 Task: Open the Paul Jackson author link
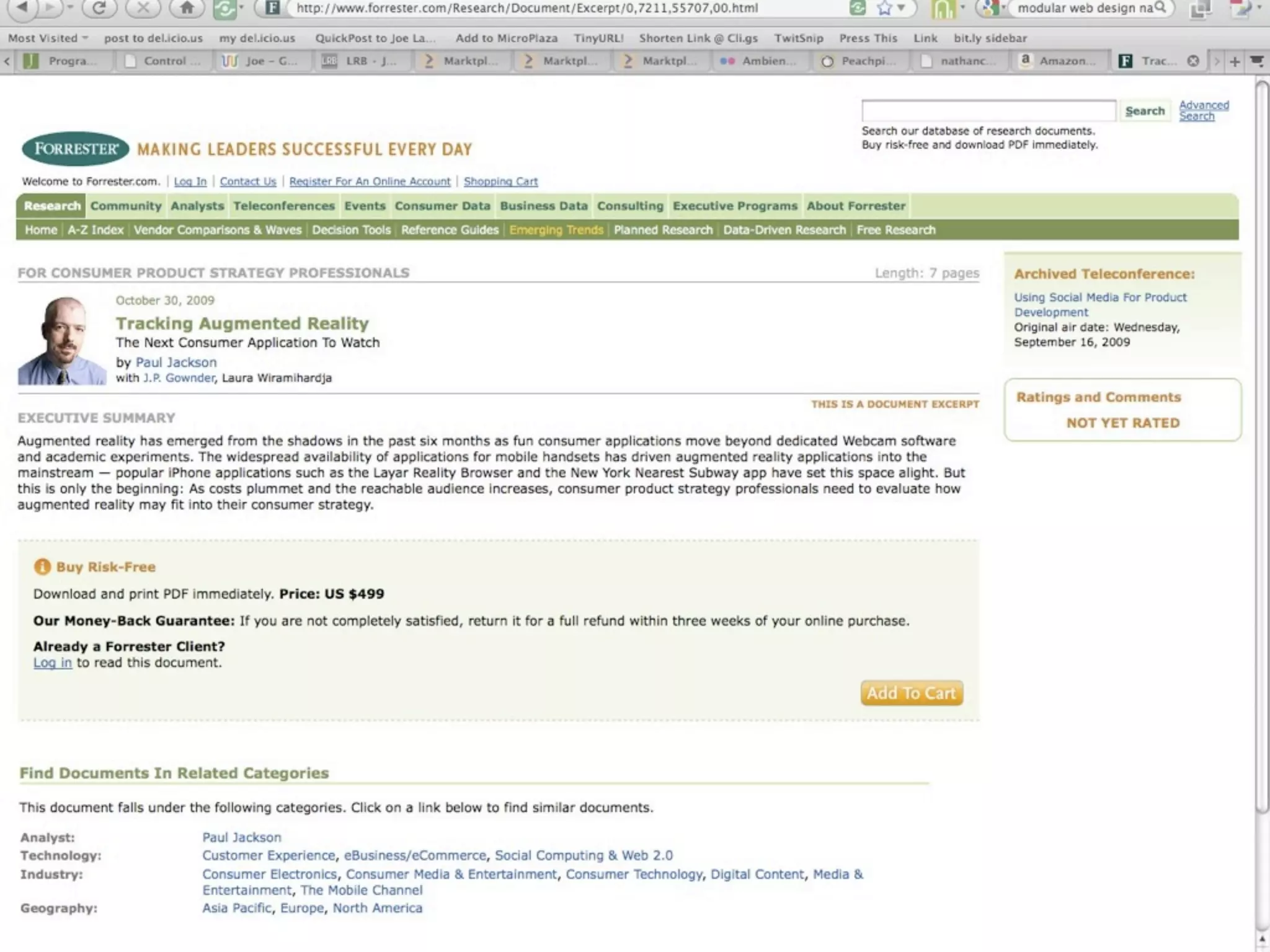pyautogui.click(x=176, y=362)
